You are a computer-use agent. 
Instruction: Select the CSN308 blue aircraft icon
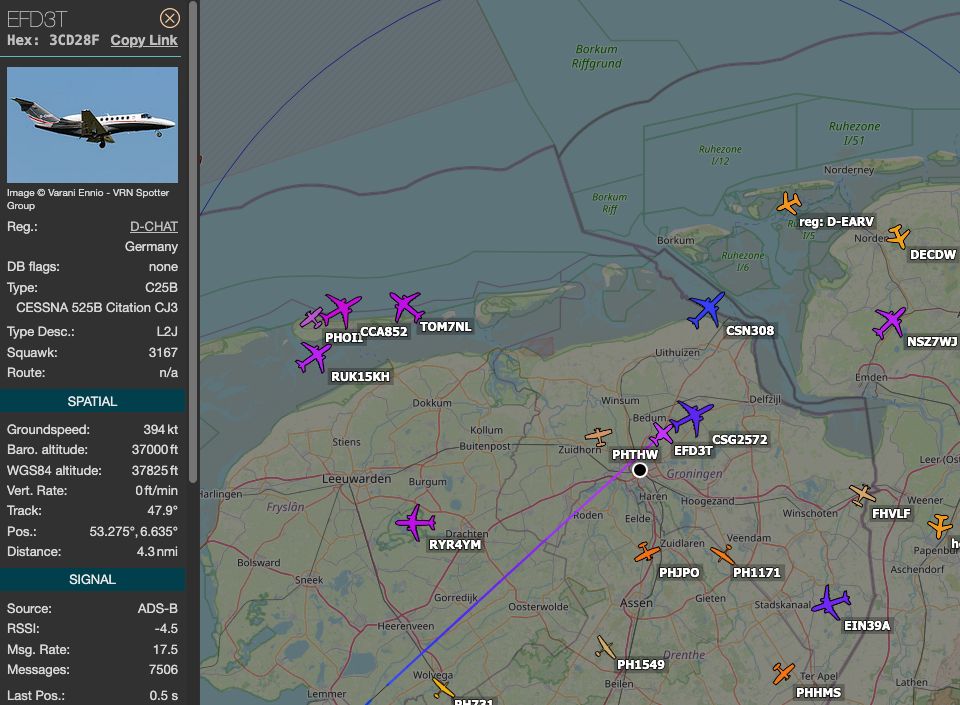coord(707,309)
